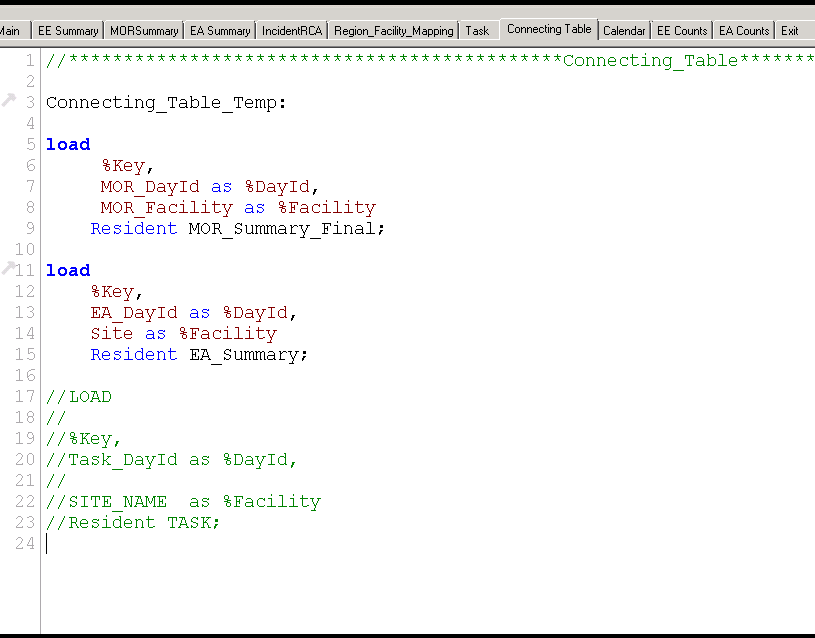Click '%Facility' alias on line 8

click(326, 207)
